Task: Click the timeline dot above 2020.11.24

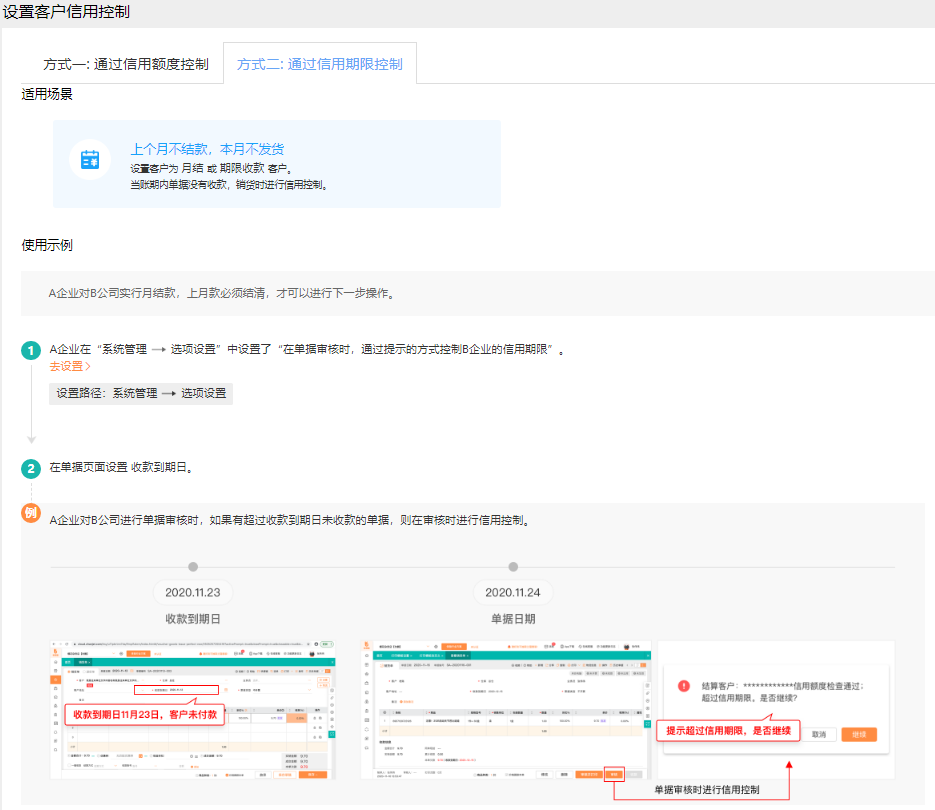Action: point(513,567)
